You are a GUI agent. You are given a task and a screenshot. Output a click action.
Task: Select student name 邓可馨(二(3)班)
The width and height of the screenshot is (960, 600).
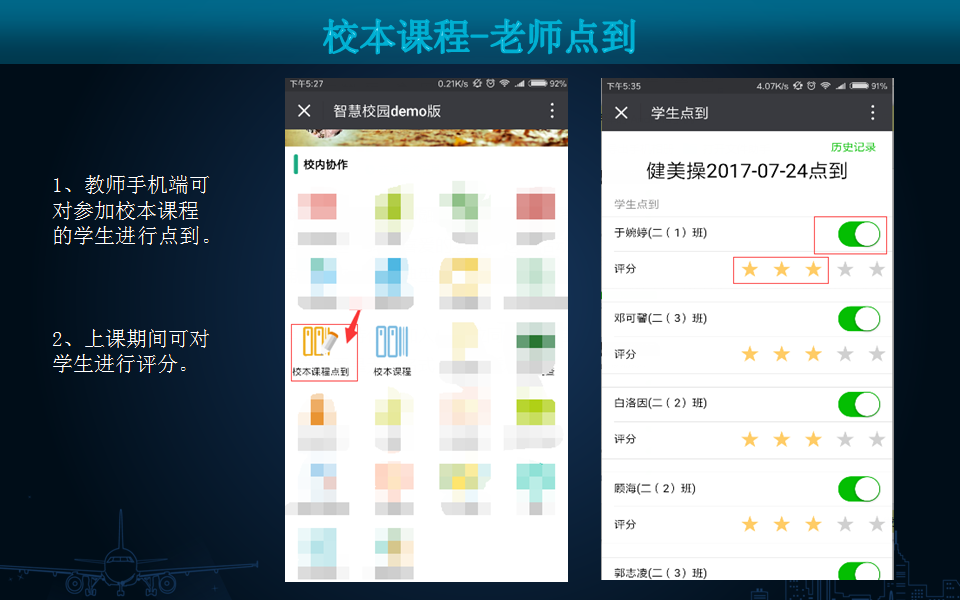pyautogui.click(x=661, y=318)
